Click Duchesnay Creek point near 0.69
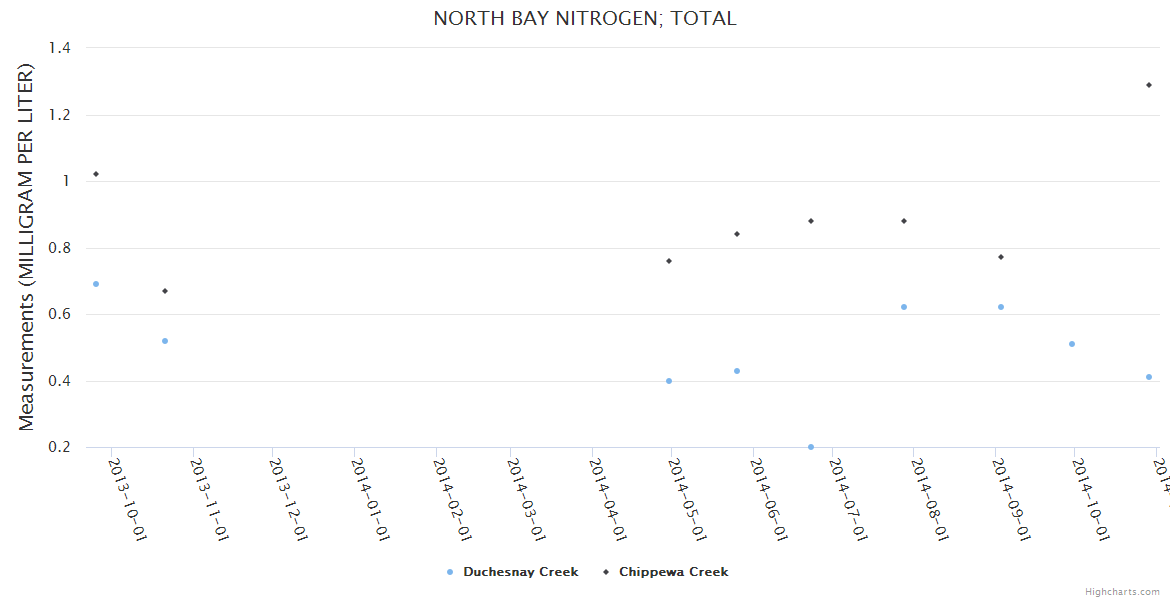The image size is (1170, 600). click(x=96, y=284)
